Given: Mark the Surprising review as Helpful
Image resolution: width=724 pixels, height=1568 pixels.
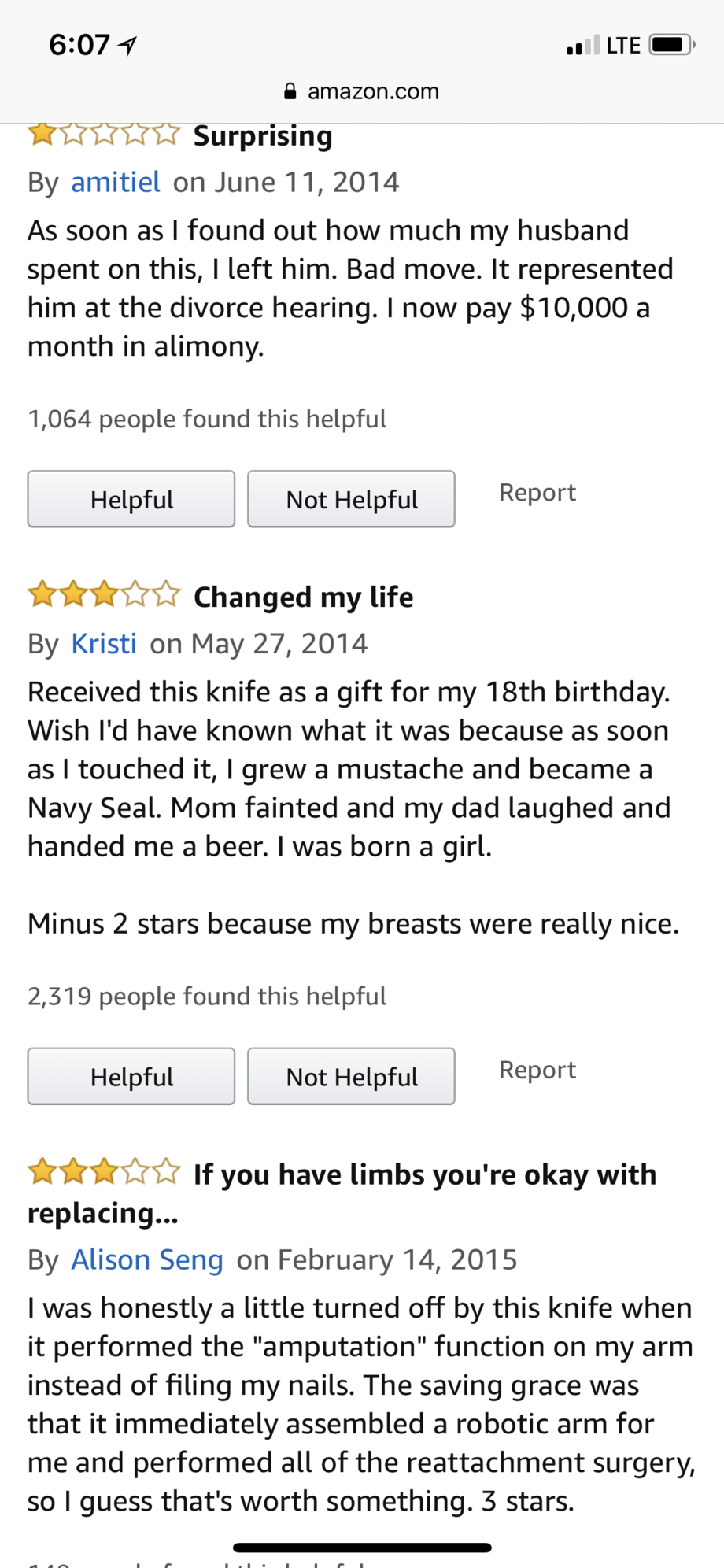Looking at the screenshot, I should 131,499.
